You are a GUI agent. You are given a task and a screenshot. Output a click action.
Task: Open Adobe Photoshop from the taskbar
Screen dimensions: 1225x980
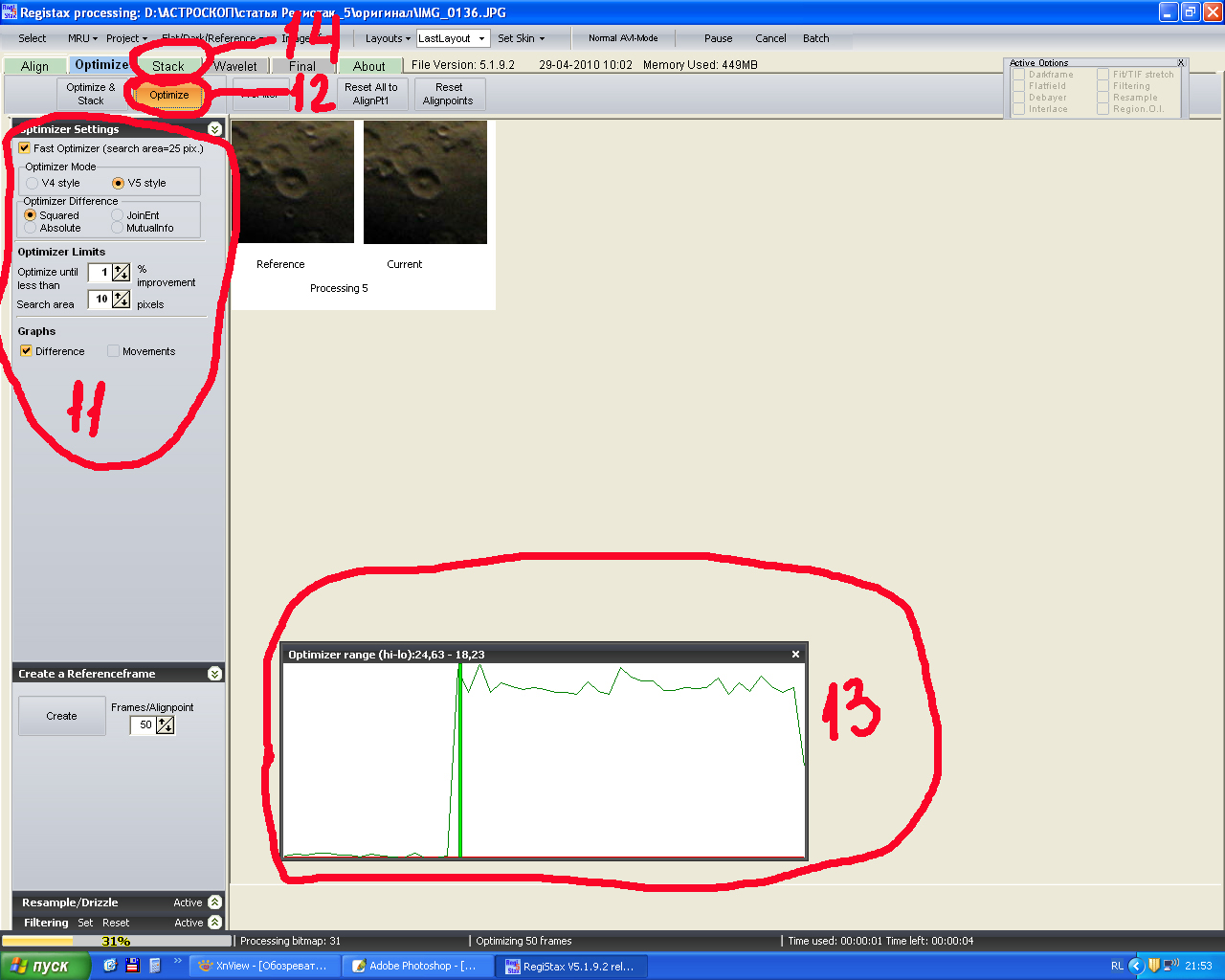(415, 966)
